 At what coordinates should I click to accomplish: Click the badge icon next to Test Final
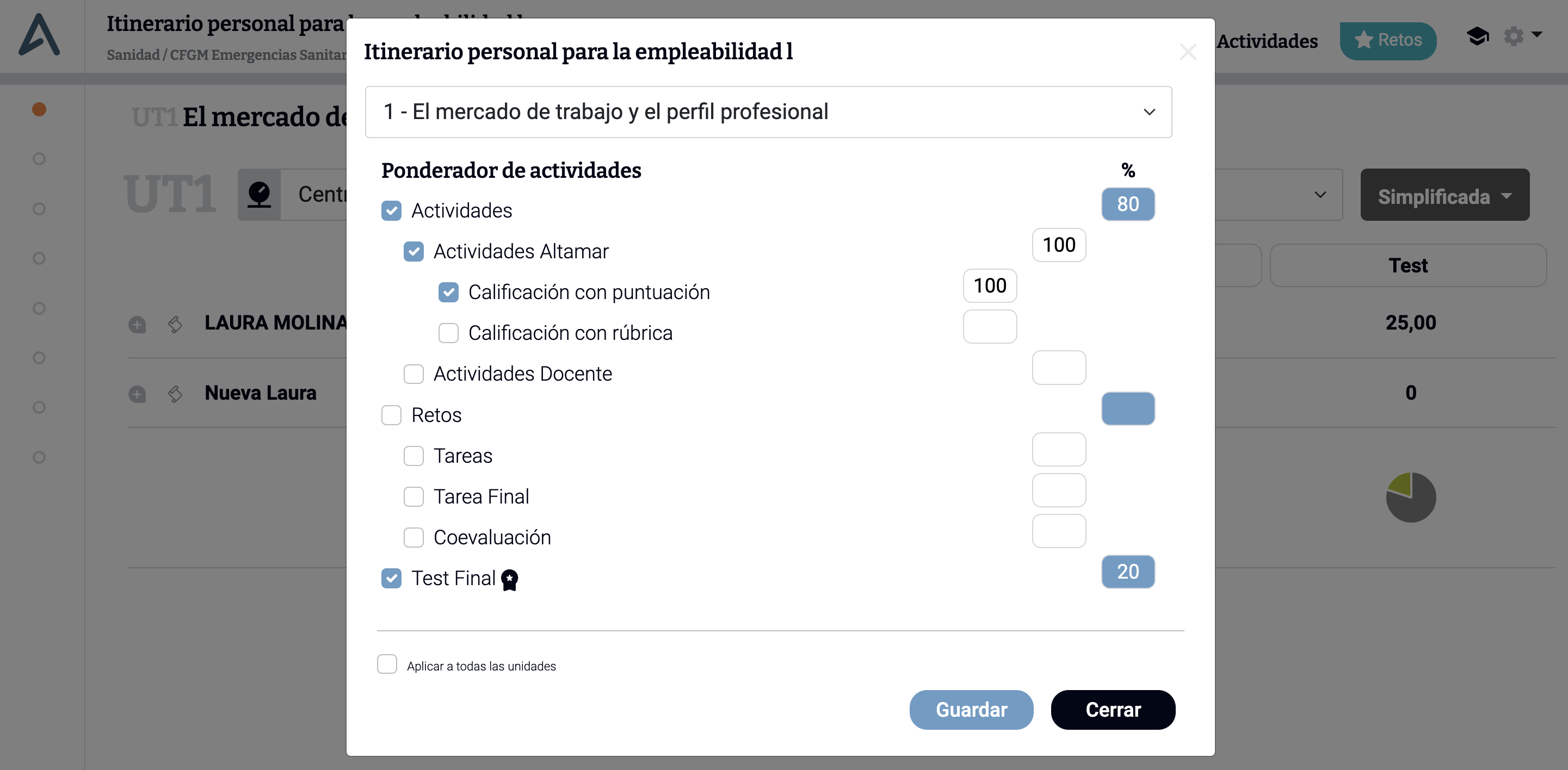pyautogui.click(x=510, y=580)
